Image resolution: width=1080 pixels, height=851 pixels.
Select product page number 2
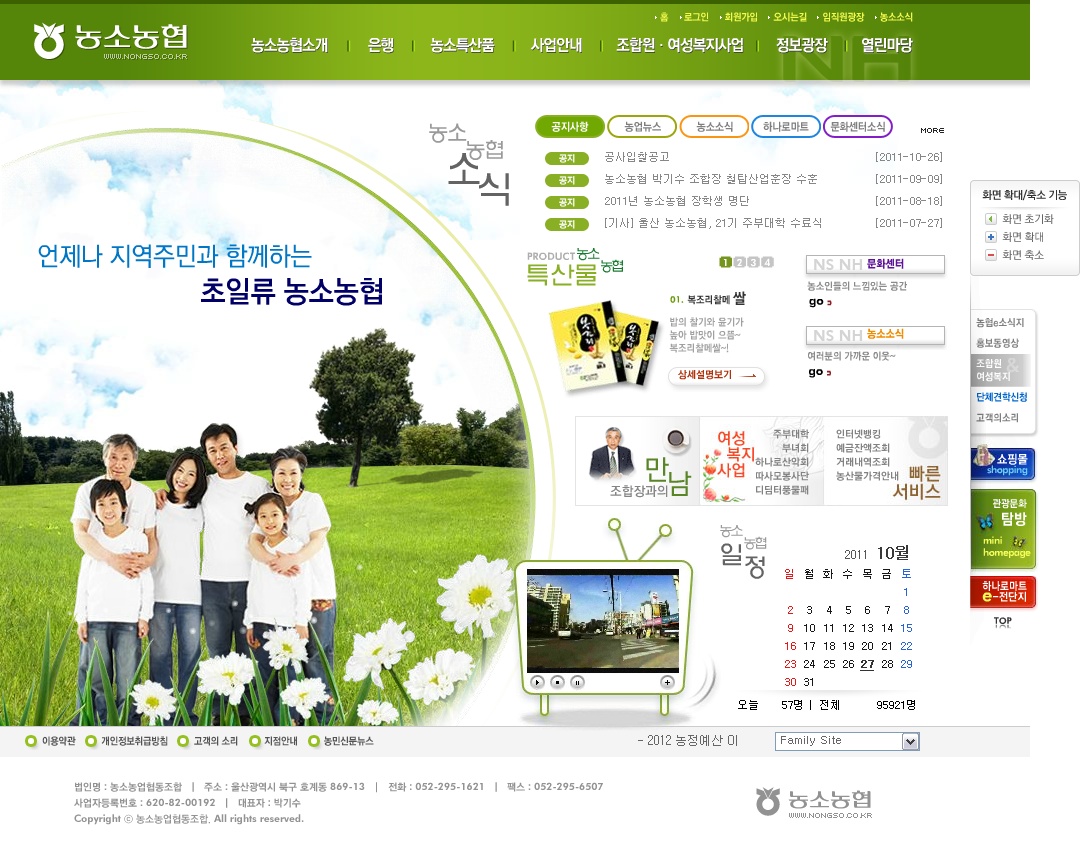click(x=740, y=262)
